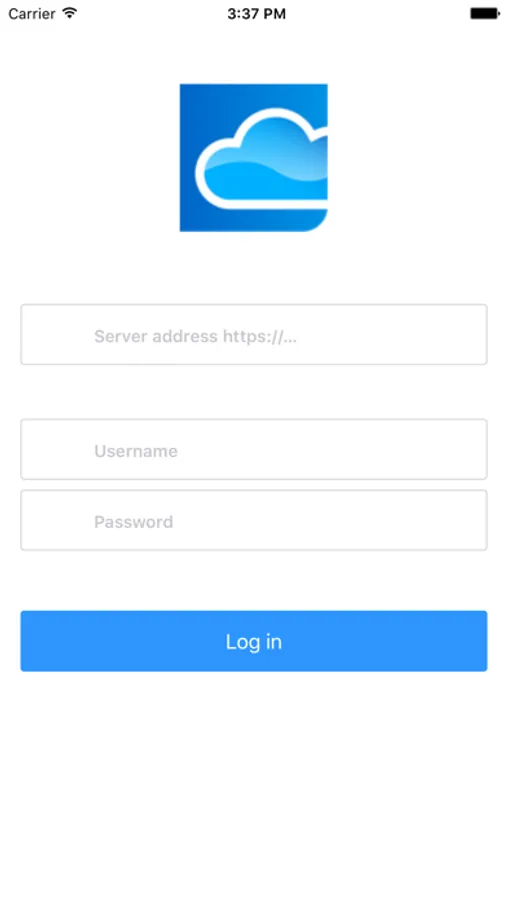This screenshot has height=900, width=507.
Task: Tap the white cloud outline in the logo
Action: [261, 159]
